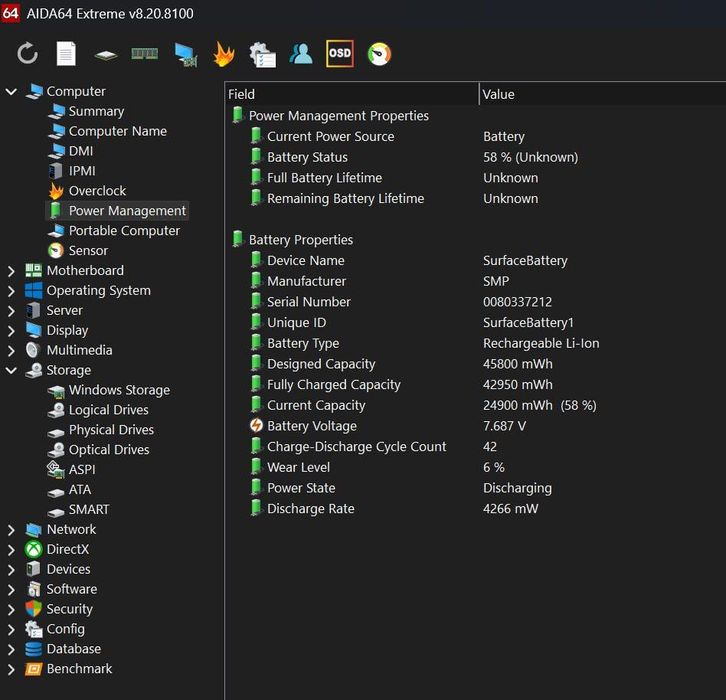Launch the flame stability test icon

[223, 54]
